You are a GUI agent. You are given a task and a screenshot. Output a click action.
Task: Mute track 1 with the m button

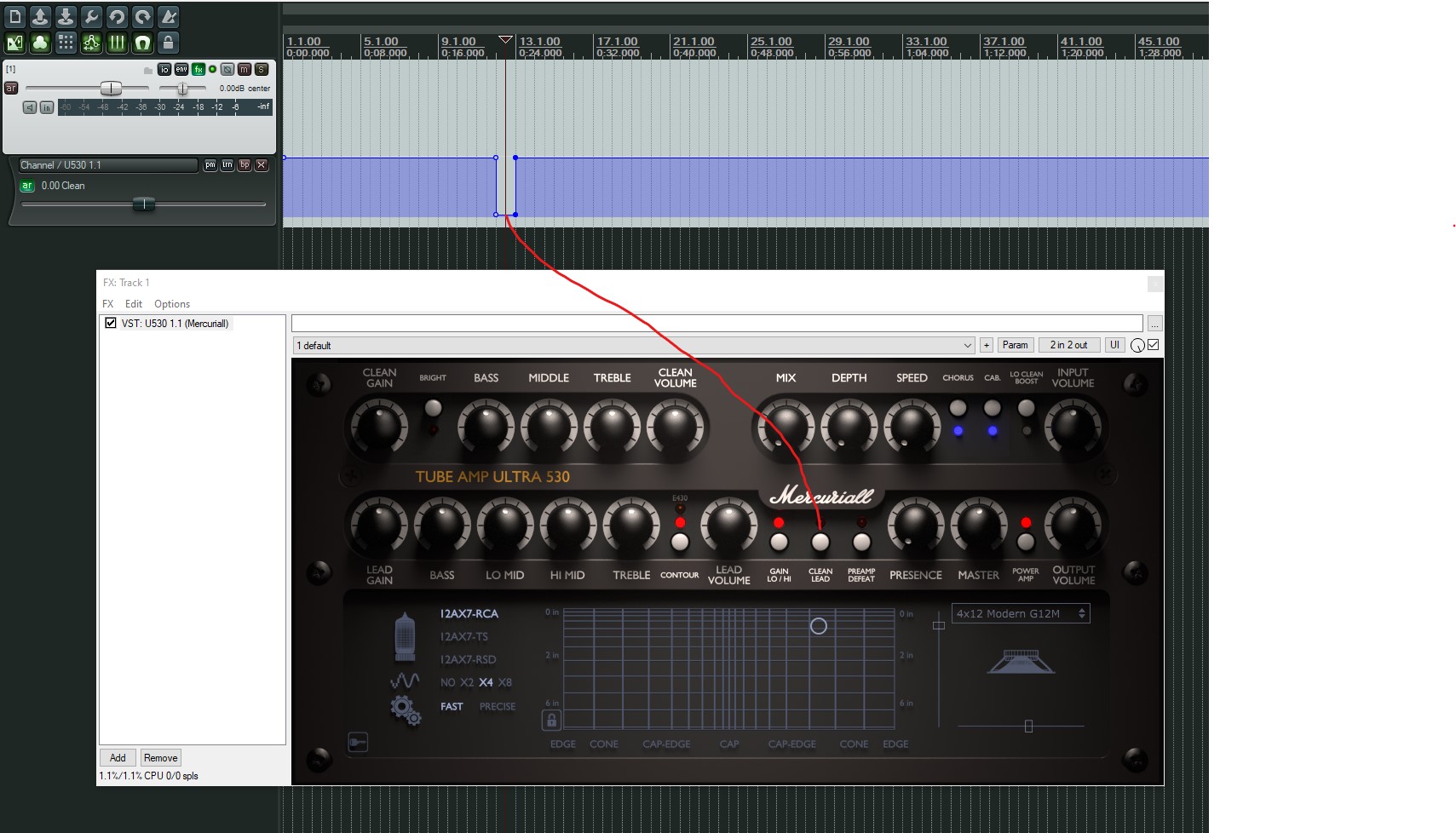click(x=245, y=69)
